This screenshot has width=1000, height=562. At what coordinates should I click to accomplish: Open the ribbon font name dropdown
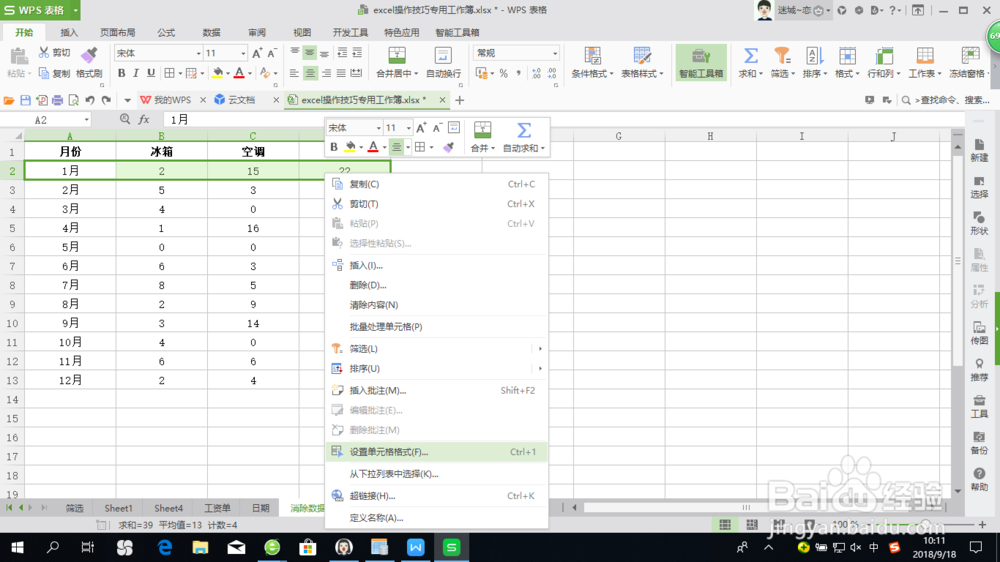(198, 54)
